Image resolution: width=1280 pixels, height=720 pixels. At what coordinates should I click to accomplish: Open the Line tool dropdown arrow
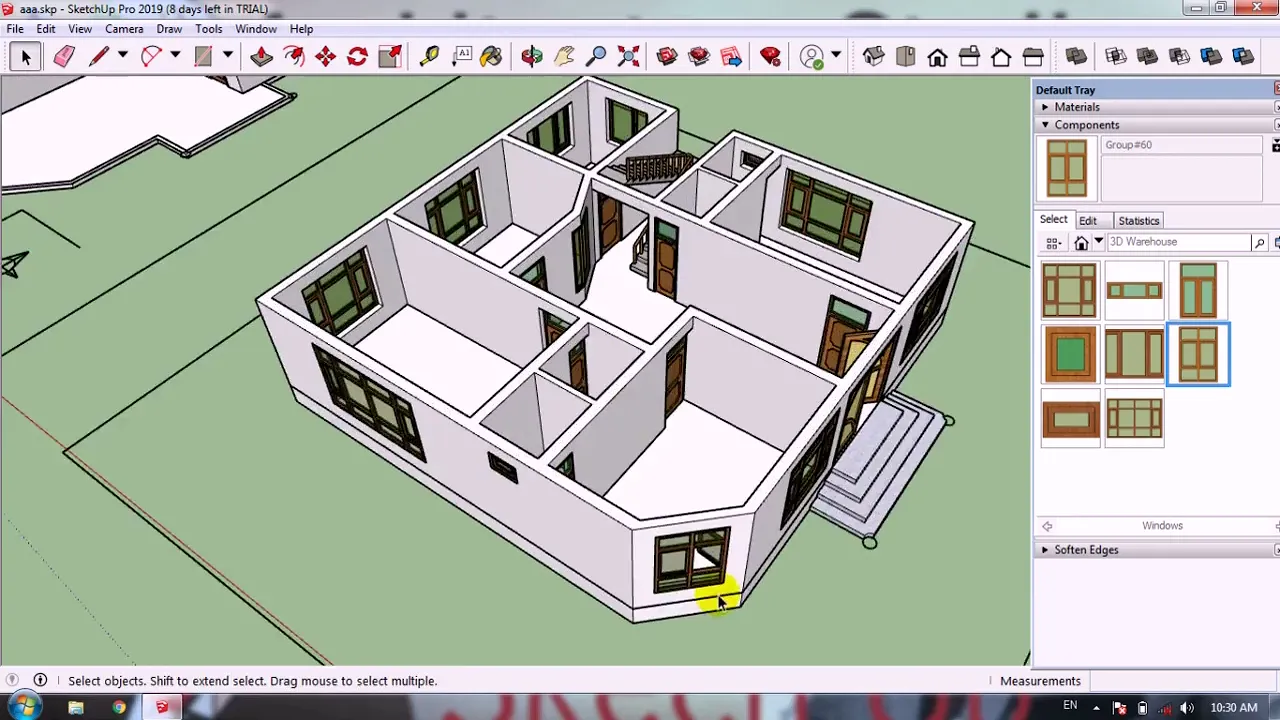(x=123, y=56)
